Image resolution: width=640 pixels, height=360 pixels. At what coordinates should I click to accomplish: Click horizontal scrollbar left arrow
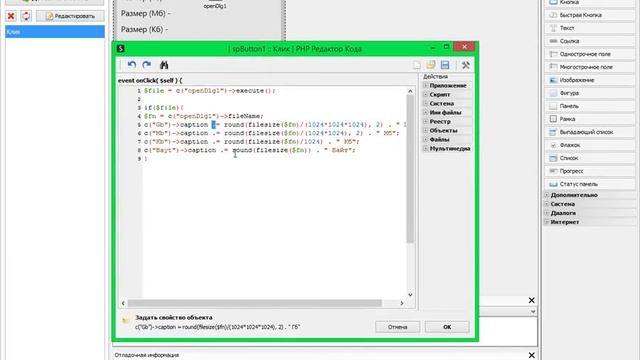coord(123,303)
